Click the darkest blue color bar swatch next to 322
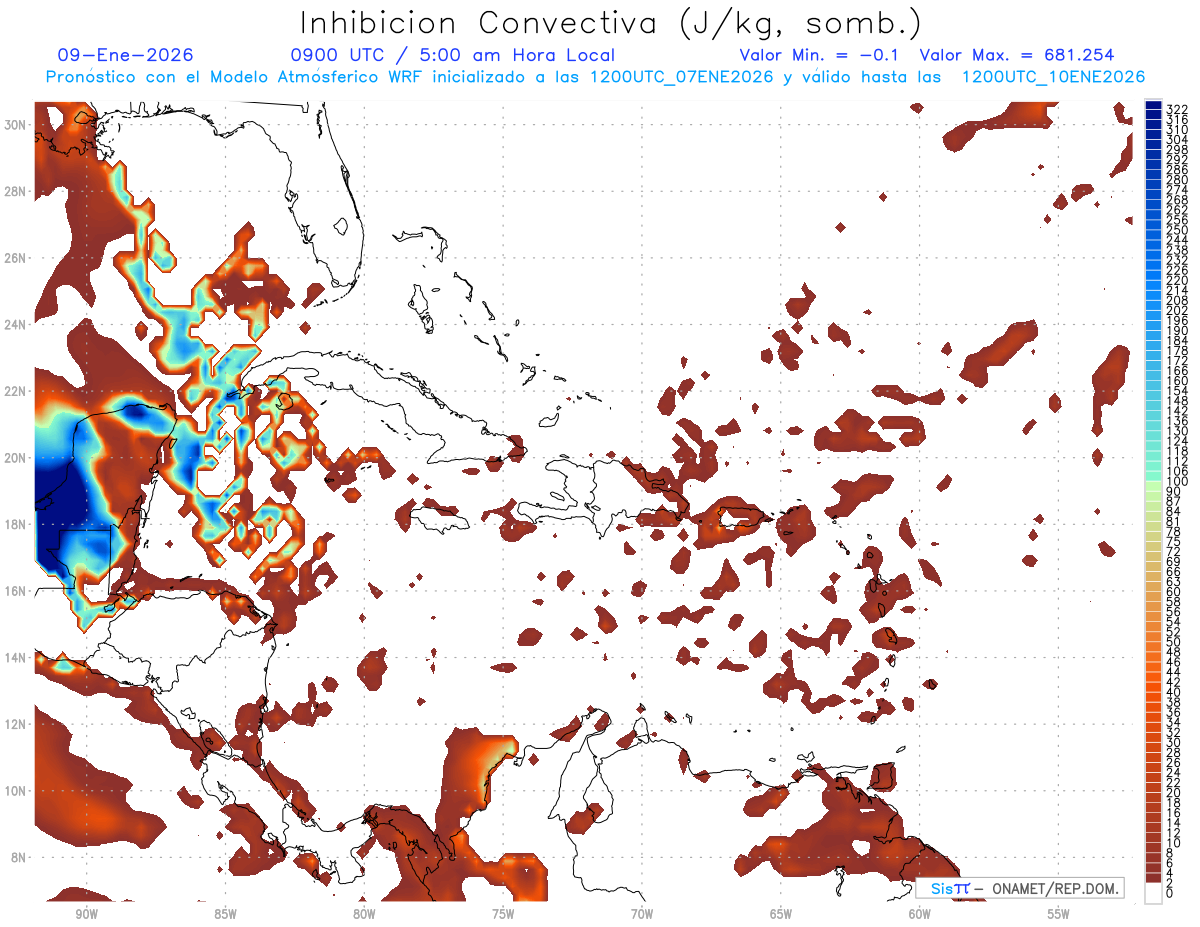 coord(1154,106)
